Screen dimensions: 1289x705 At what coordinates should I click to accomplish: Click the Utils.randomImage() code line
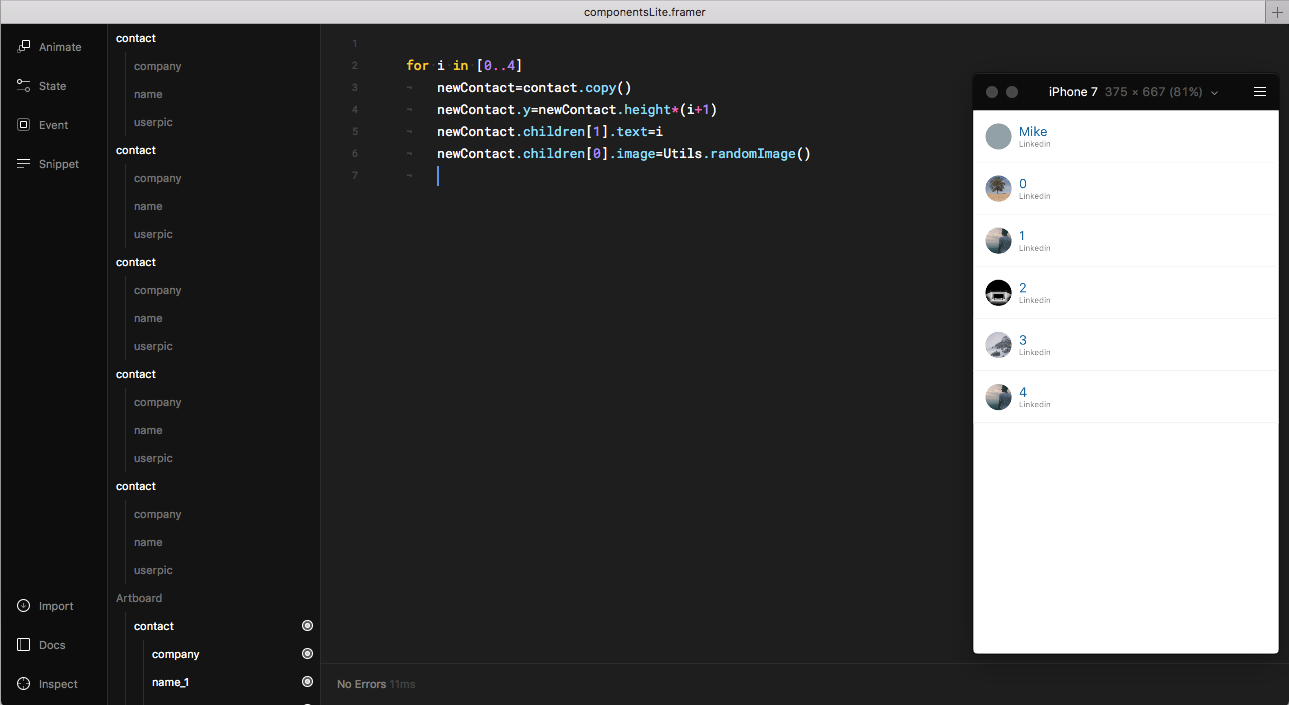click(623, 154)
